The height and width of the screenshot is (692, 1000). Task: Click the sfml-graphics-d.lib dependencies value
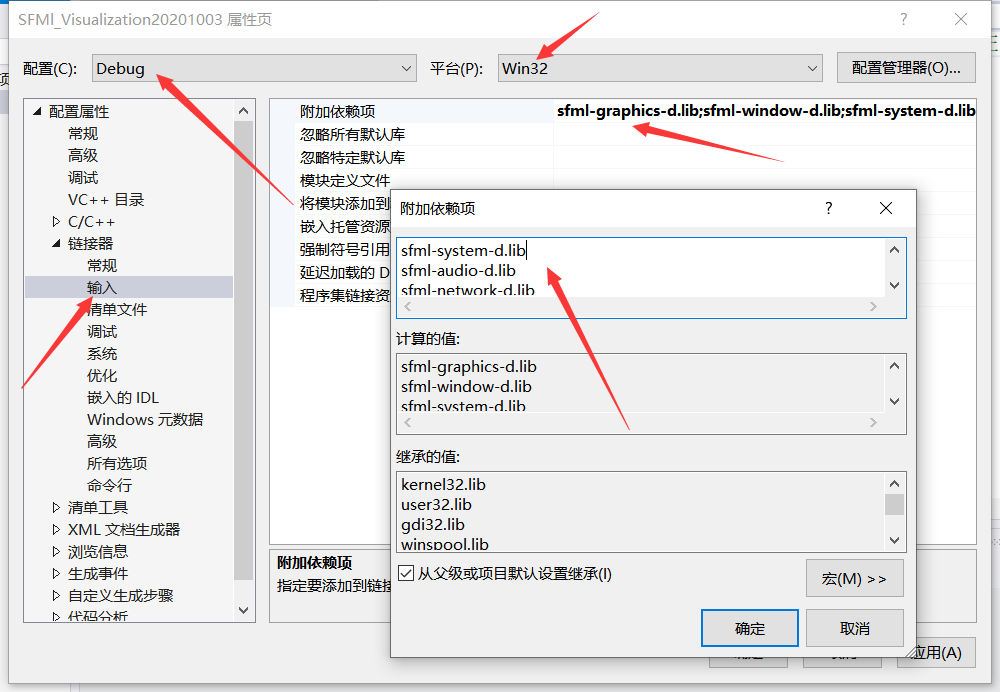pyautogui.click(x=766, y=111)
